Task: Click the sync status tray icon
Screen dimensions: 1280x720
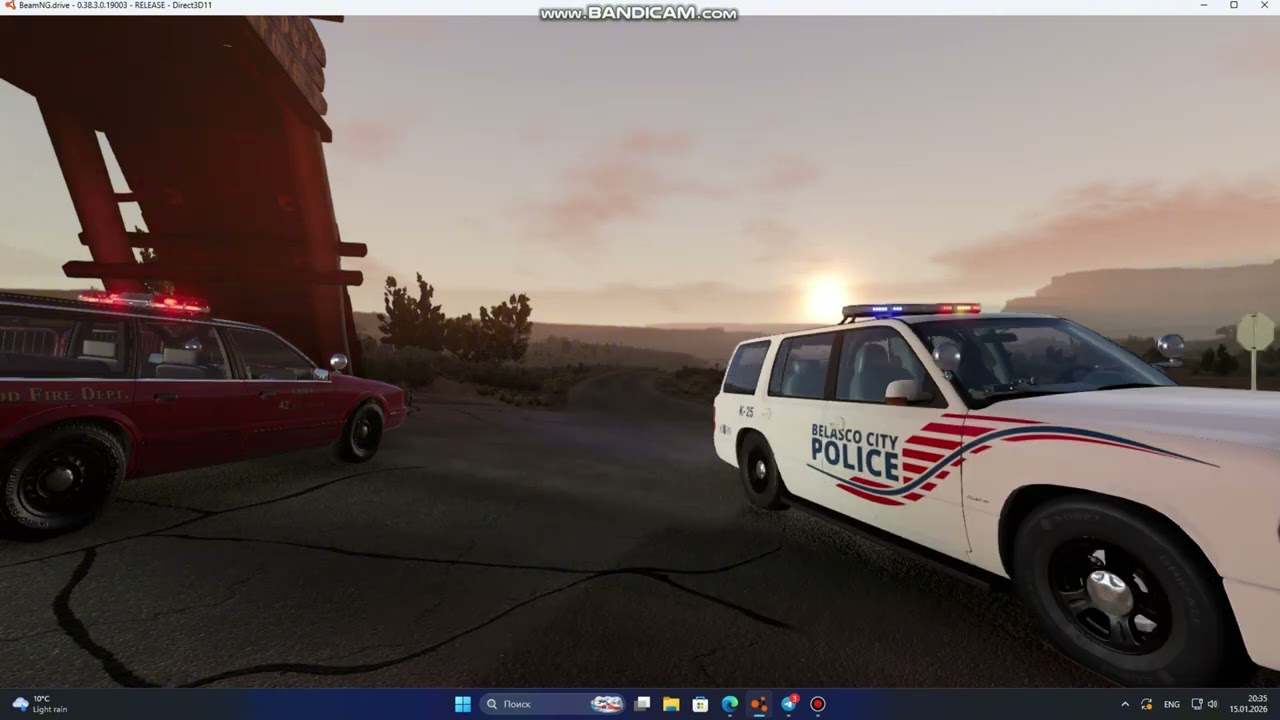Action: pyautogui.click(x=1147, y=704)
